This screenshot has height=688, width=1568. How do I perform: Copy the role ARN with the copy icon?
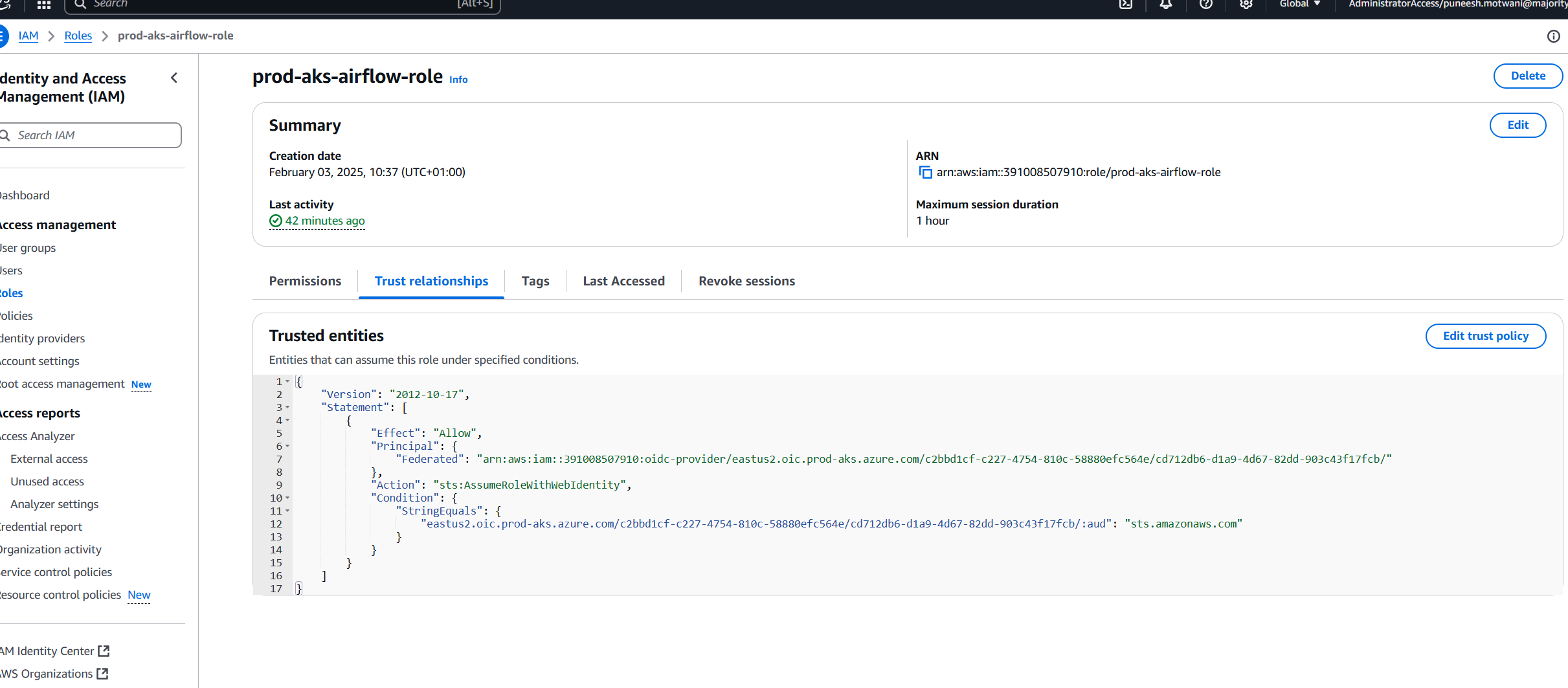click(x=925, y=172)
